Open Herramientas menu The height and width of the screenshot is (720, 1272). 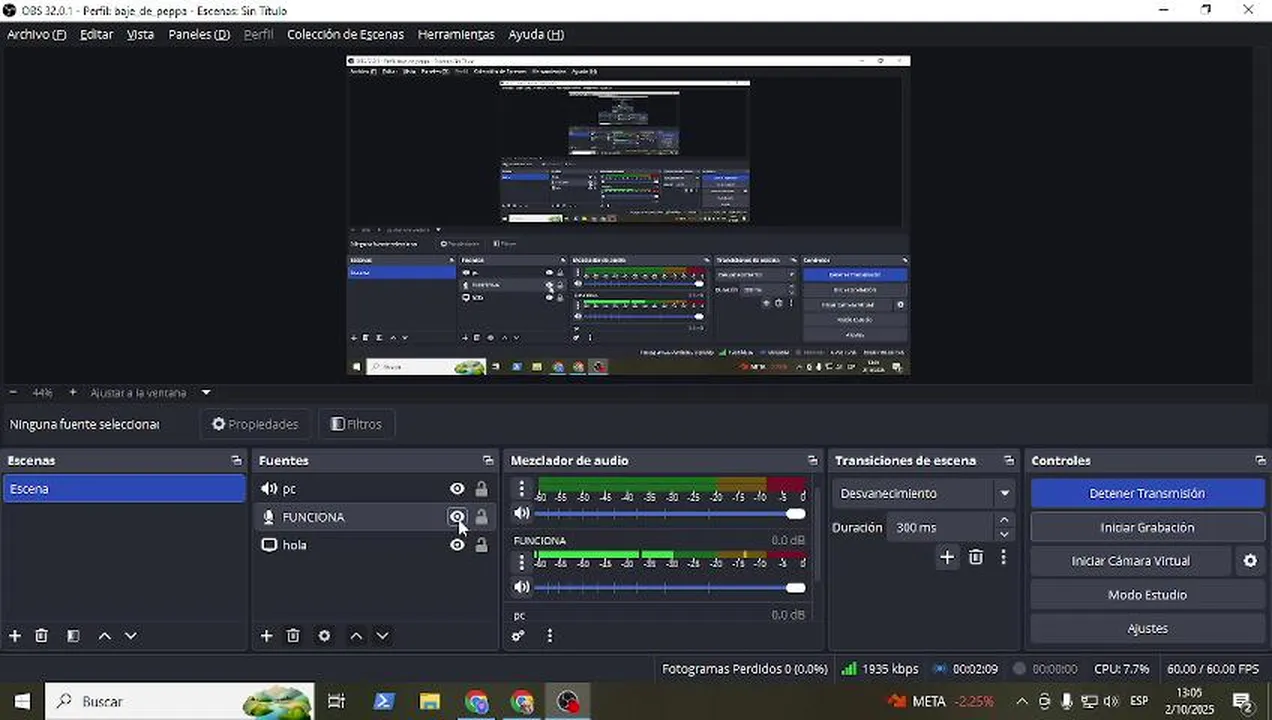click(x=456, y=34)
